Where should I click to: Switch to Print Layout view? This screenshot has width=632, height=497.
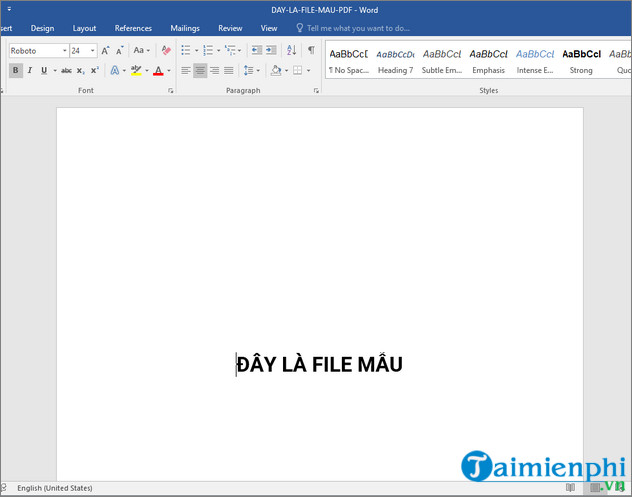[x=595, y=488]
